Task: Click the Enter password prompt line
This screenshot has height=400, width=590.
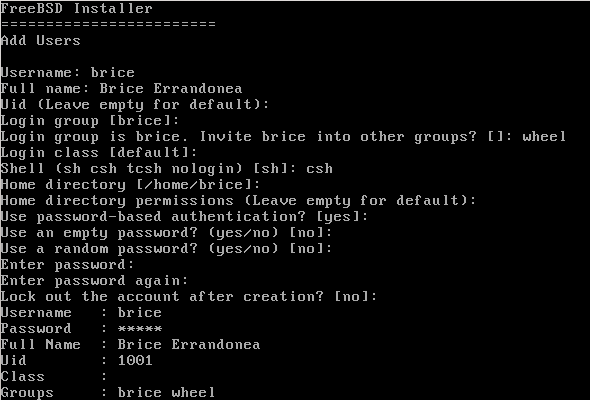Action: pos(67,265)
